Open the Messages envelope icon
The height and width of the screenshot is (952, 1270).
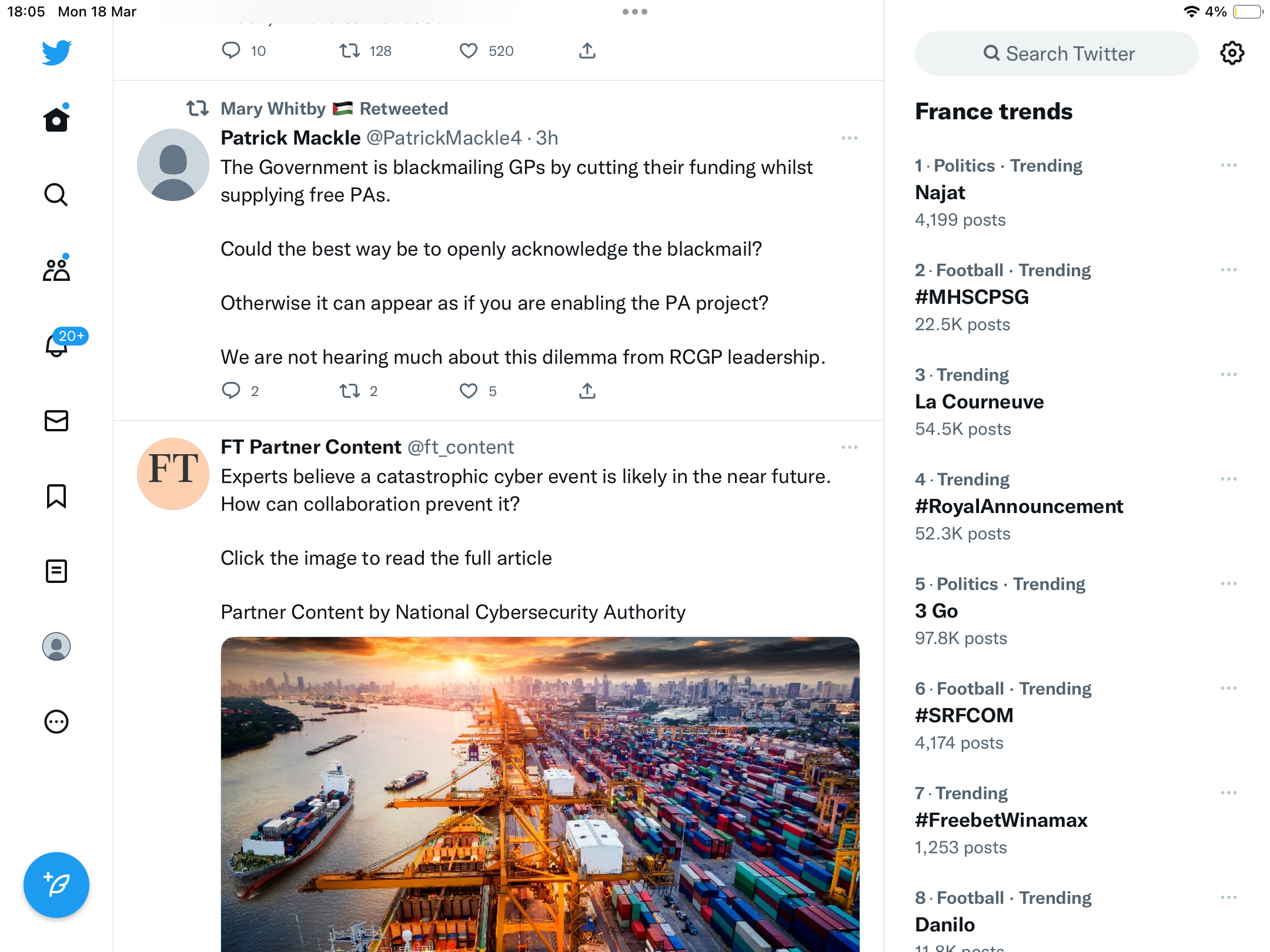56,421
